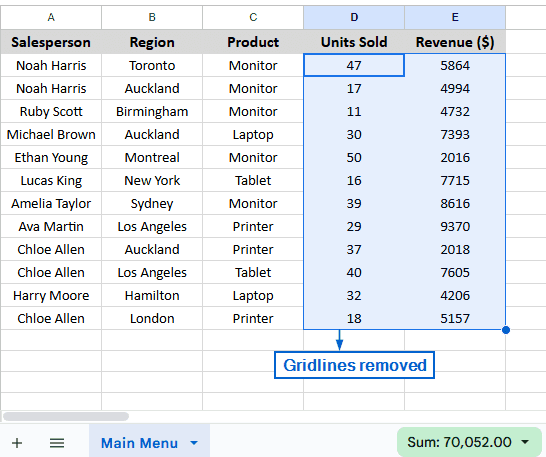Open the all sheets list icon

(x=57, y=443)
